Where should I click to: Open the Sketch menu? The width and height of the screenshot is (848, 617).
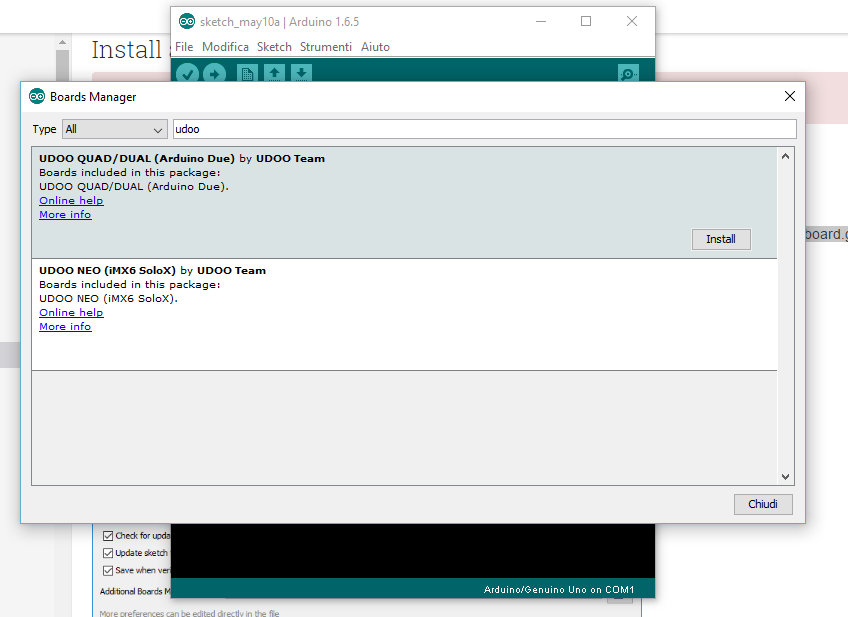pyautogui.click(x=274, y=47)
